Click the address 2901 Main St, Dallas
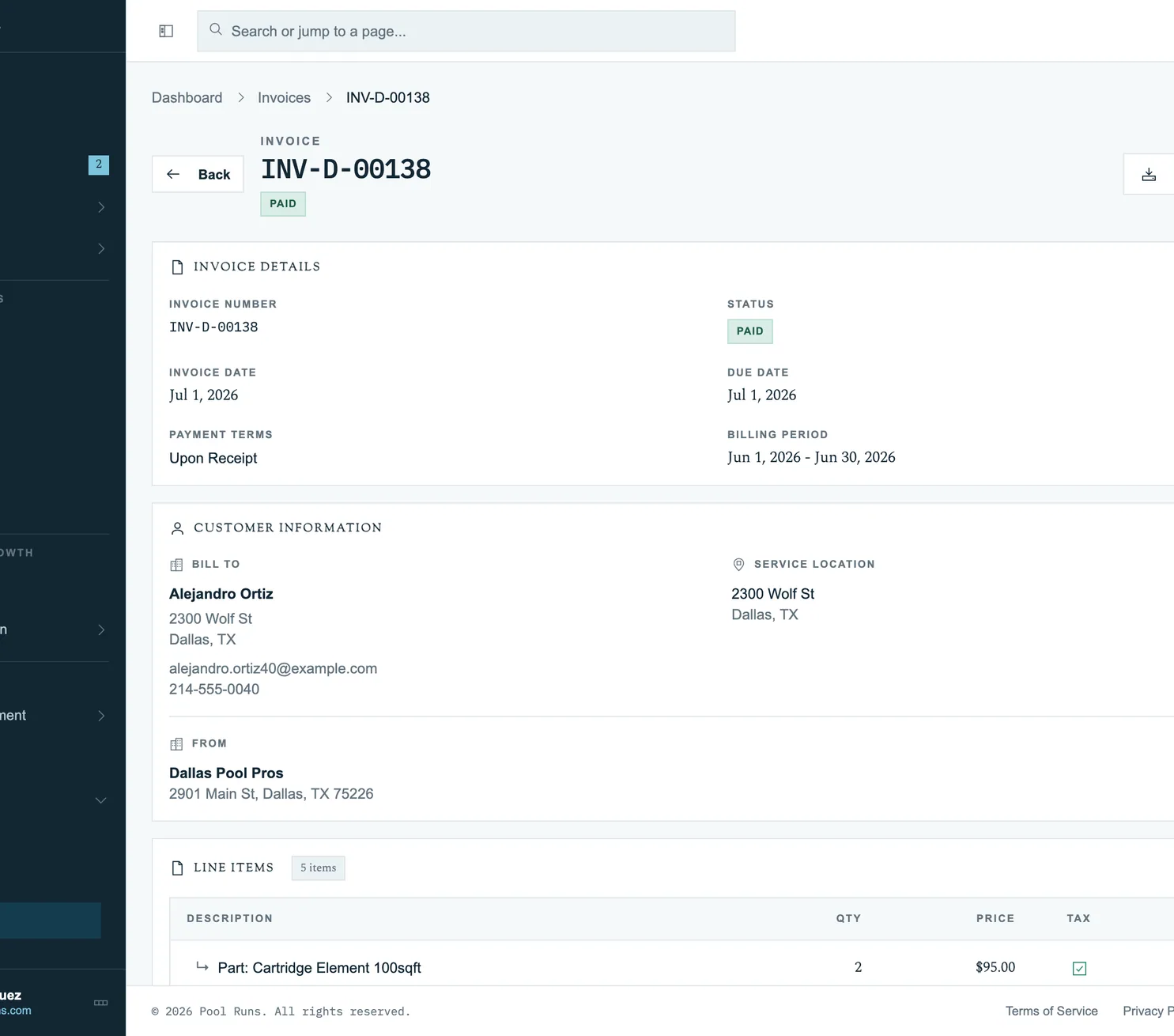 tap(271, 794)
